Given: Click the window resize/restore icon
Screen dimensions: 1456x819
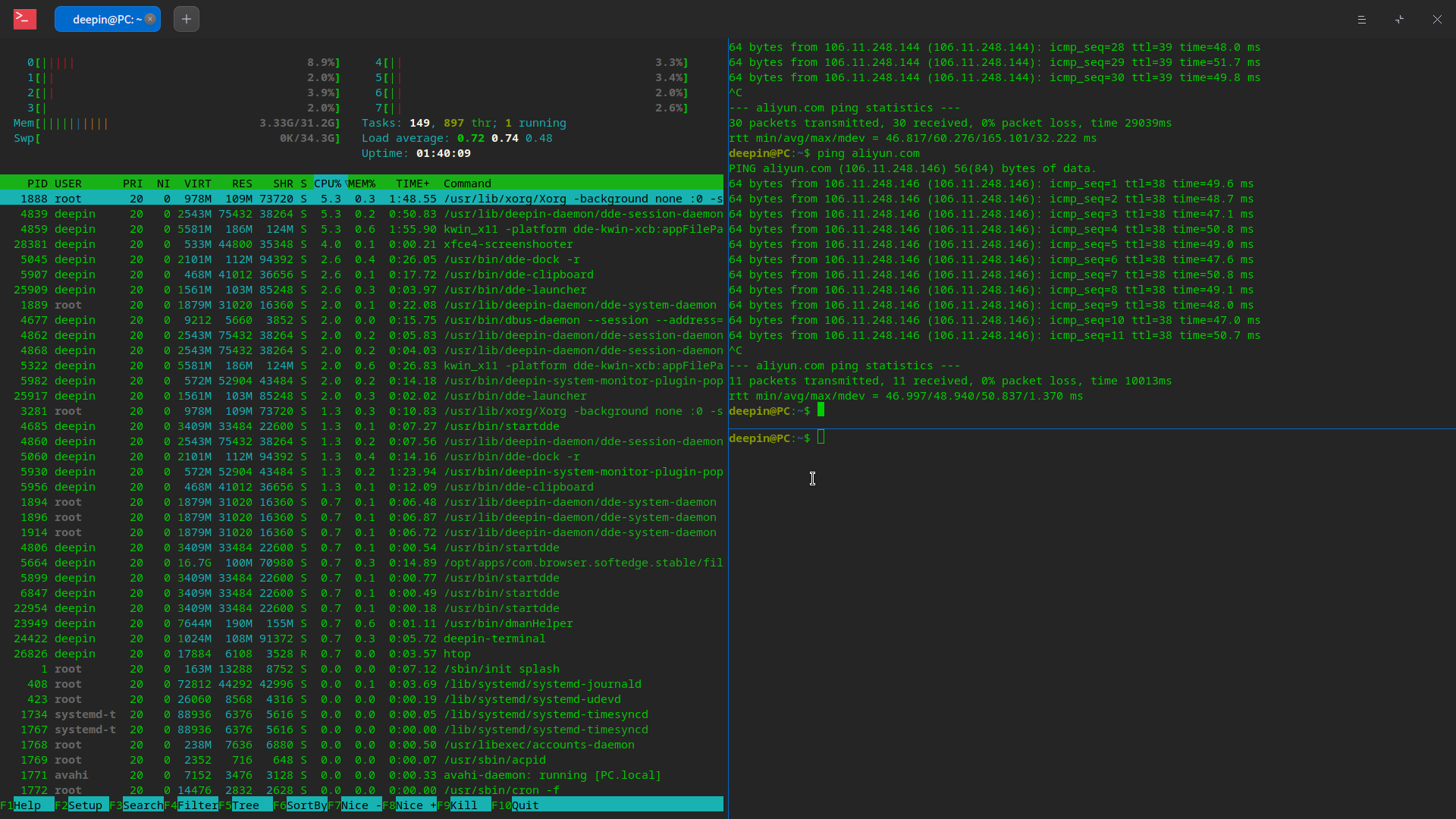Looking at the screenshot, I should coord(1399,19).
